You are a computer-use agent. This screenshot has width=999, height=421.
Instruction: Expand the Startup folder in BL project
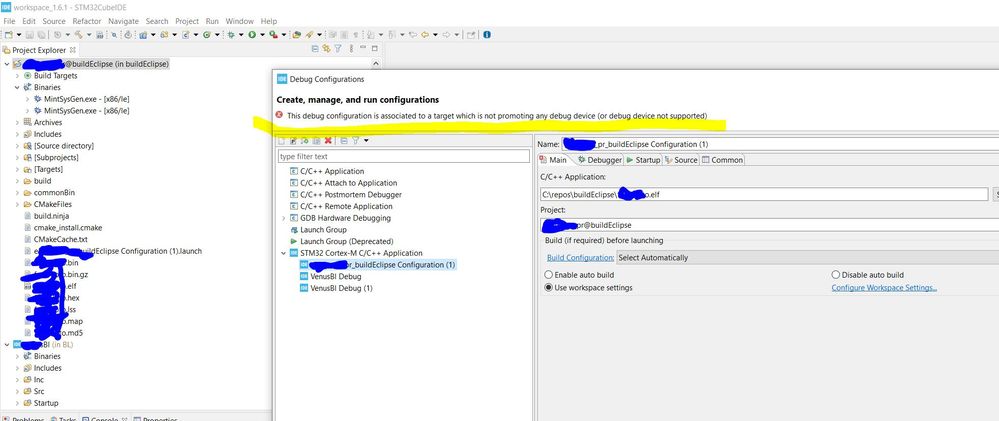[x=17, y=403]
